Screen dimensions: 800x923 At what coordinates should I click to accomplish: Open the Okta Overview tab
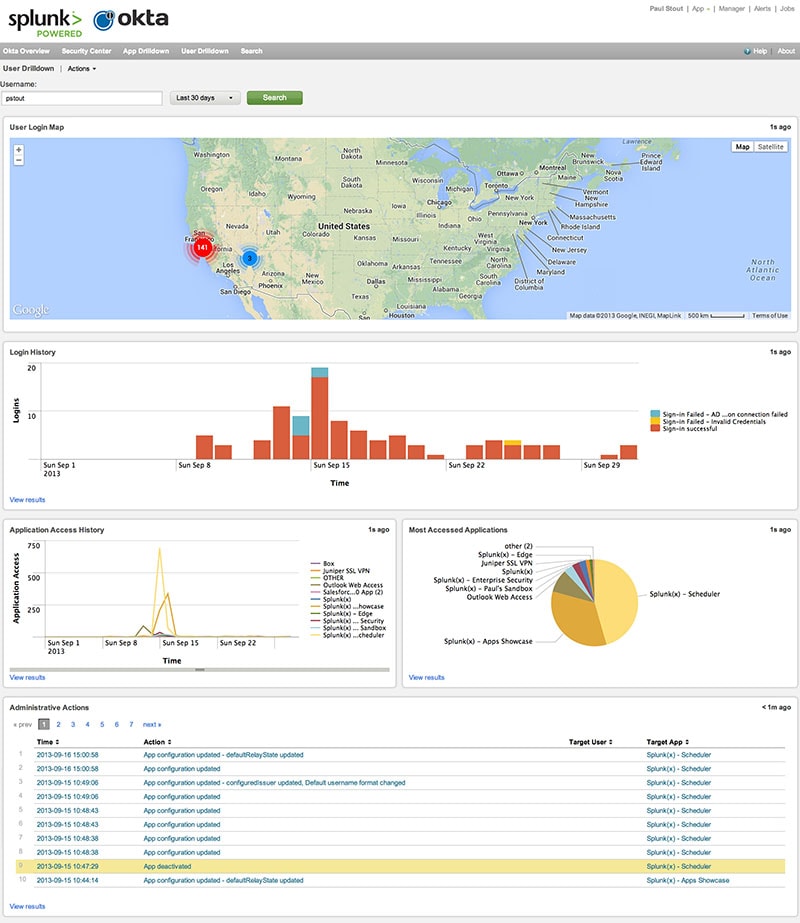click(x=26, y=51)
